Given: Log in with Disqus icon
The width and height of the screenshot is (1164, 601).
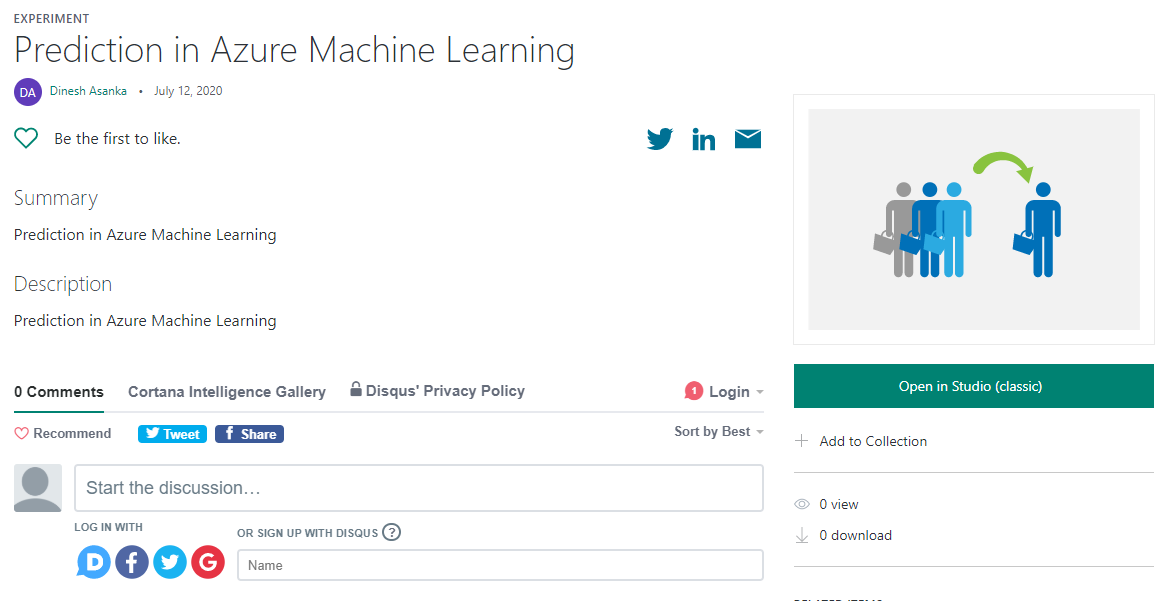Looking at the screenshot, I should (94, 562).
